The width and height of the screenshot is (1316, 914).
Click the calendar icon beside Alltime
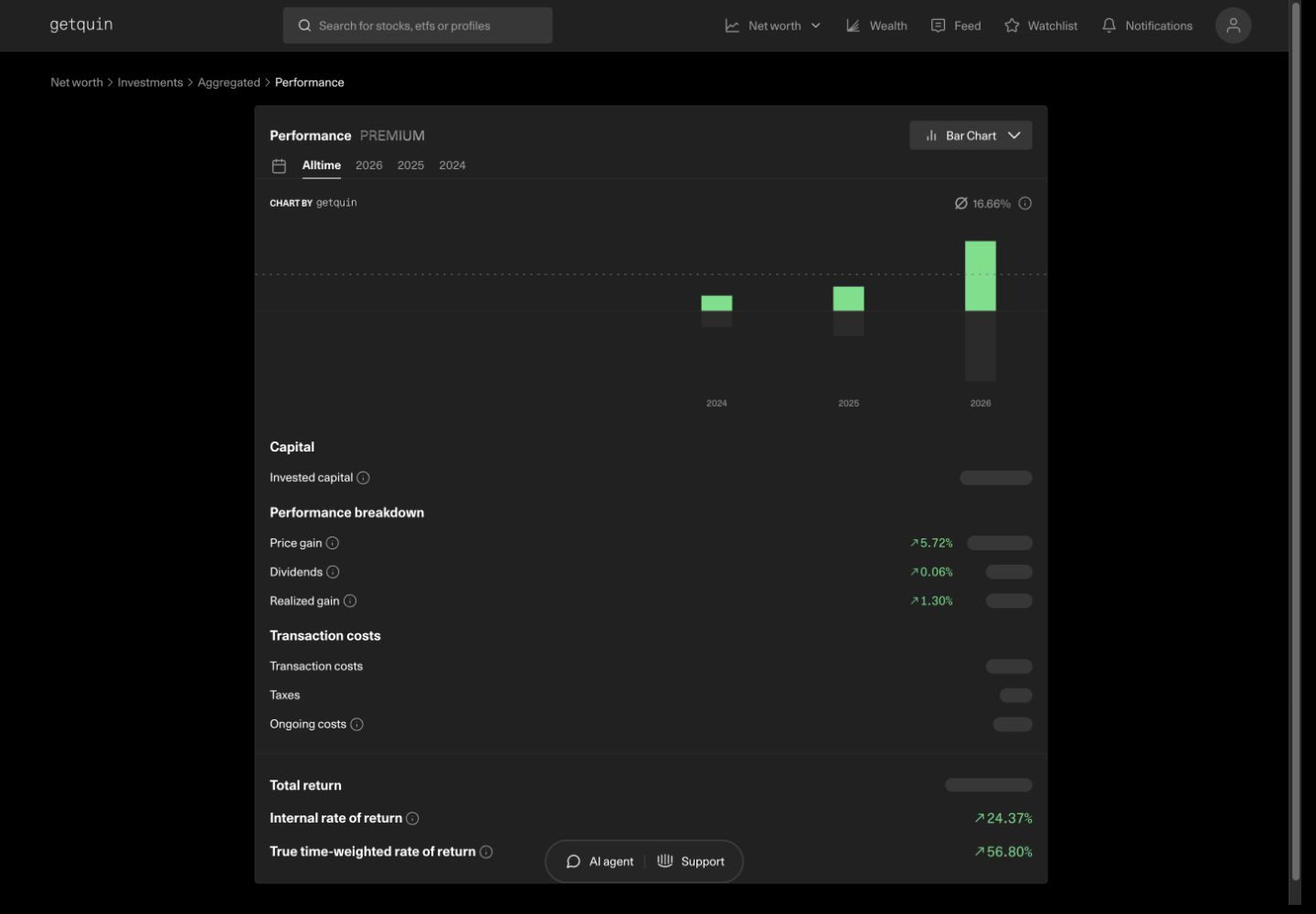pos(279,165)
